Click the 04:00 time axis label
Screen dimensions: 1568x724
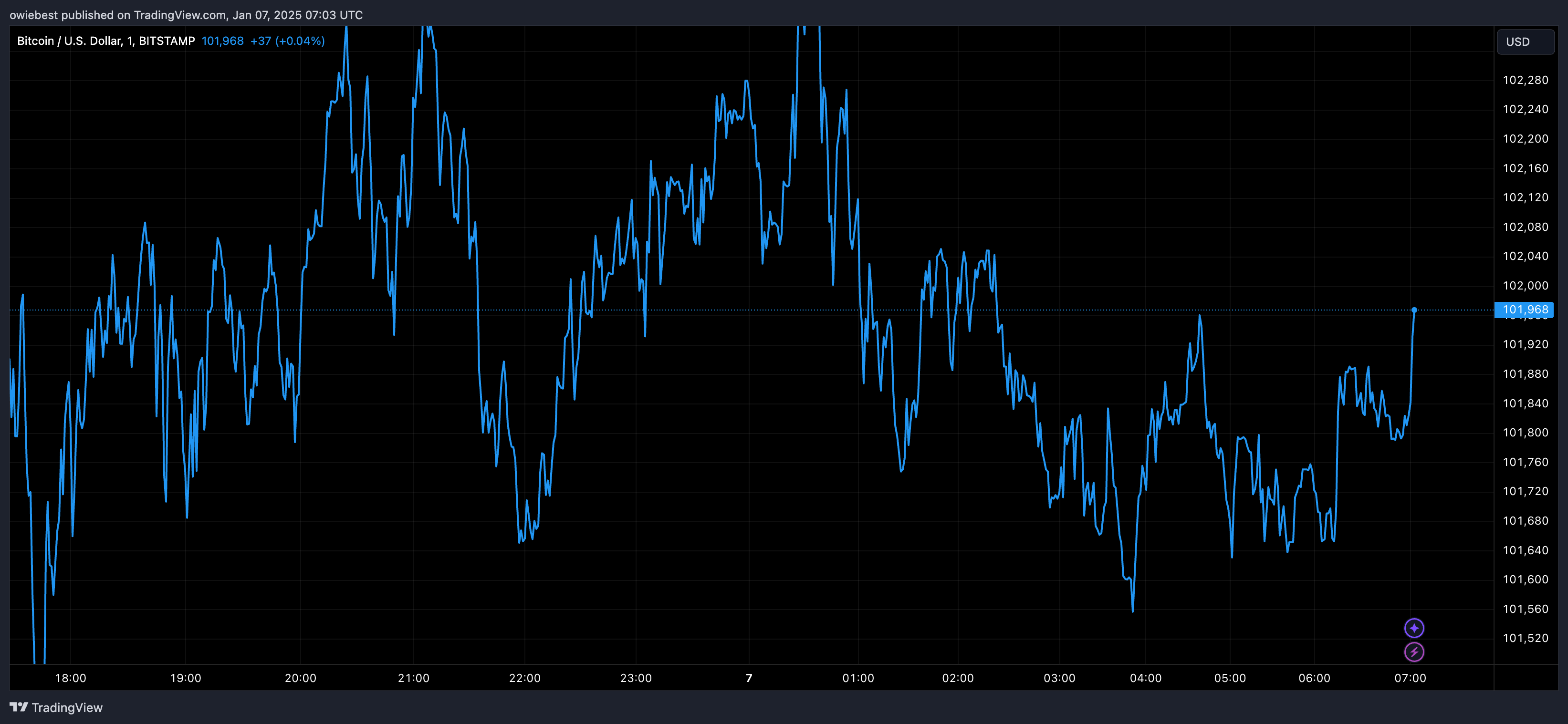[1146, 678]
